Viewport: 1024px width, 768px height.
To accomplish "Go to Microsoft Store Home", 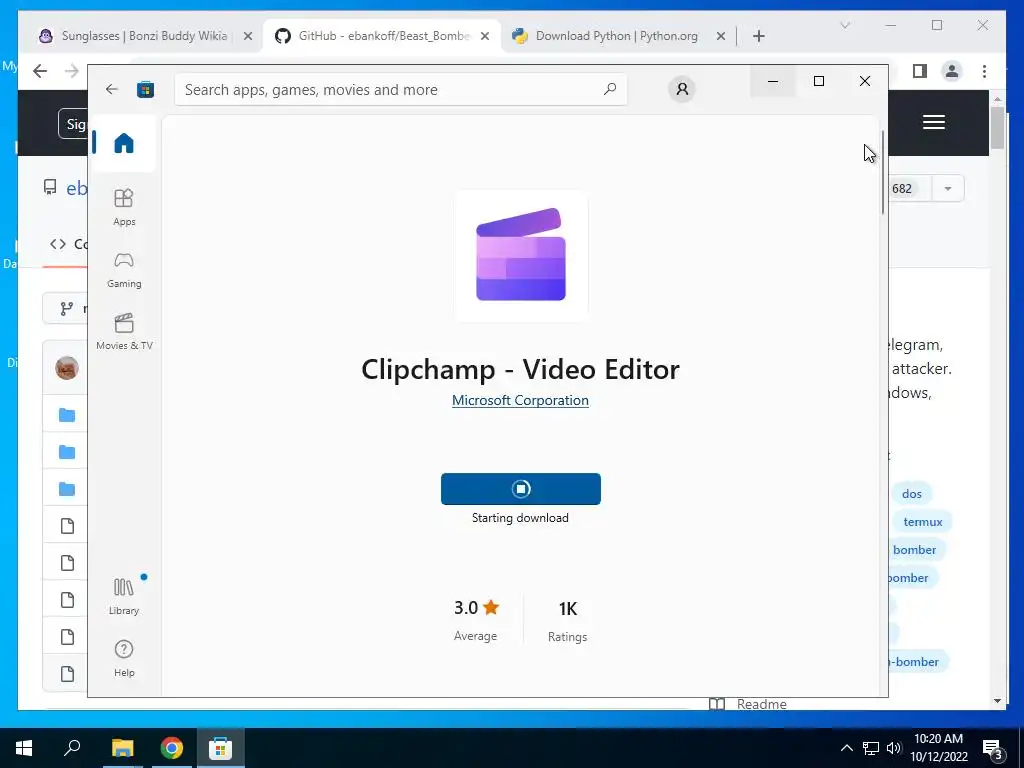I will [123, 143].
